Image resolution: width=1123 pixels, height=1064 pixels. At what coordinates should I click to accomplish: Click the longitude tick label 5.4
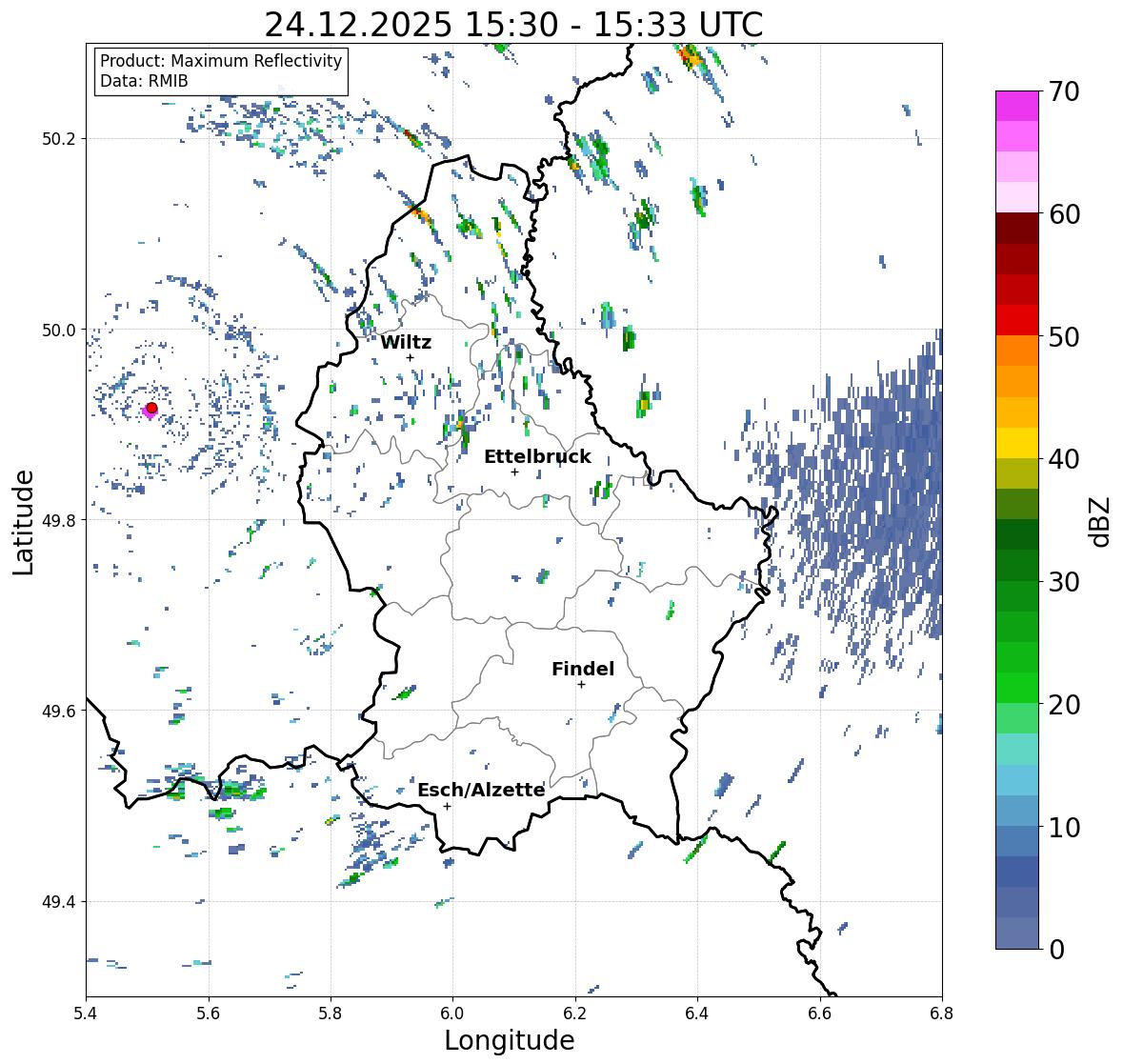(86, 1014)
